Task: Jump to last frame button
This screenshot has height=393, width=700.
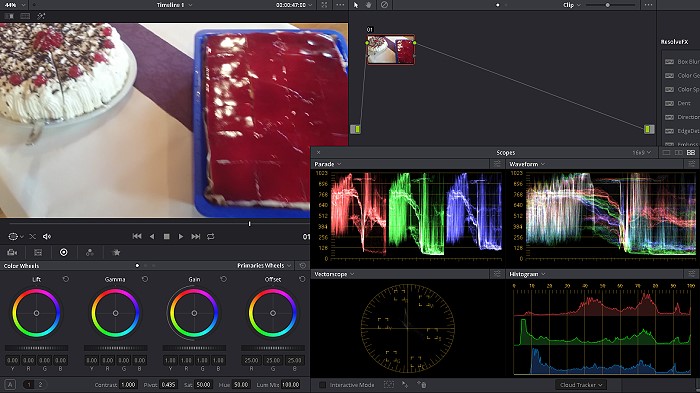Action: coord(196,236)
